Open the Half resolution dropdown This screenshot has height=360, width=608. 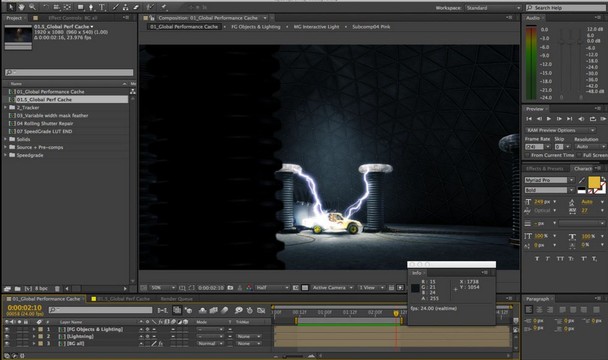point(273,287)
